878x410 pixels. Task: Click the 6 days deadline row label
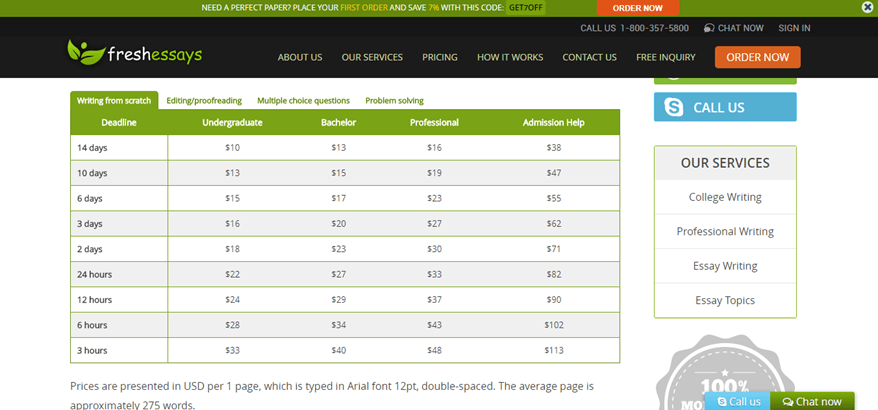pyautogui.click(x=90, y=198)
